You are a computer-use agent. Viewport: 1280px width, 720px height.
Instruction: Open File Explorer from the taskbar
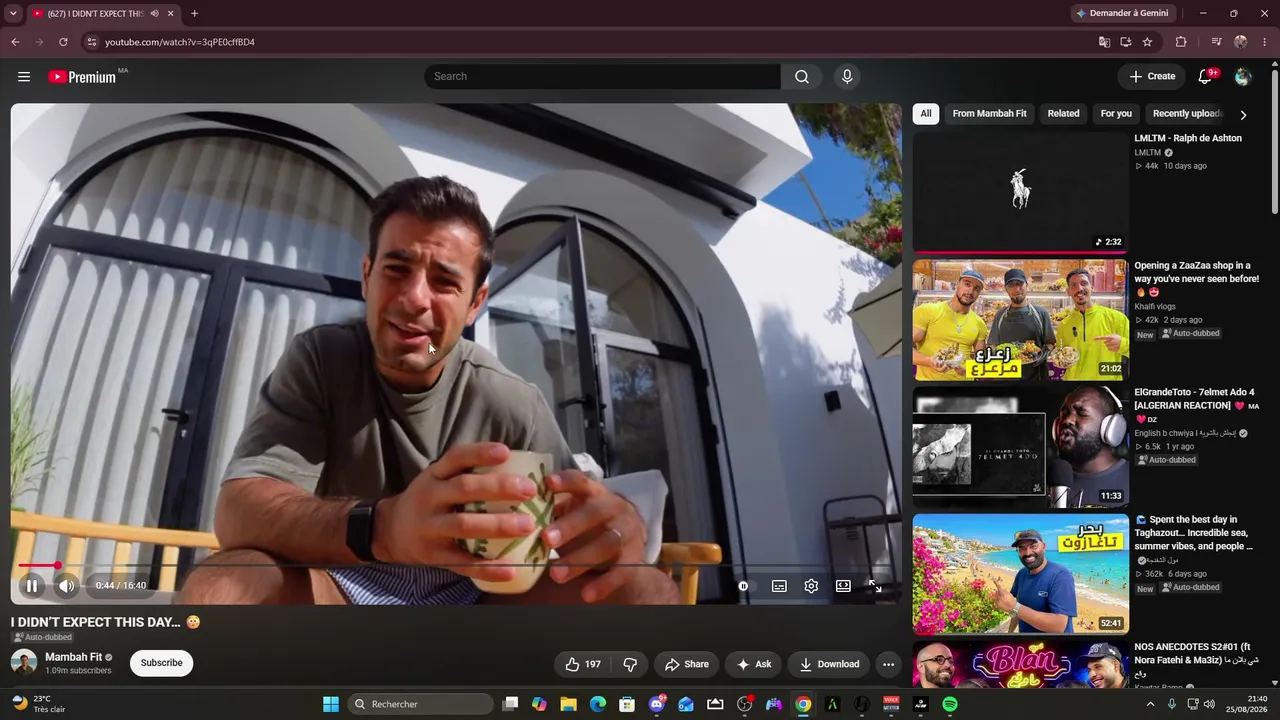pos(568,704)
